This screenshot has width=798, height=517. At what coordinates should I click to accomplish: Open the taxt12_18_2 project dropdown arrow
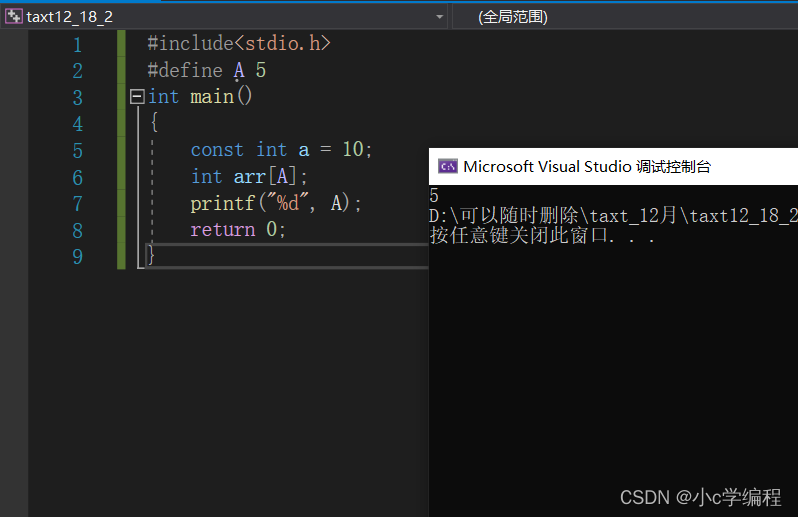(x=439, y=17)
